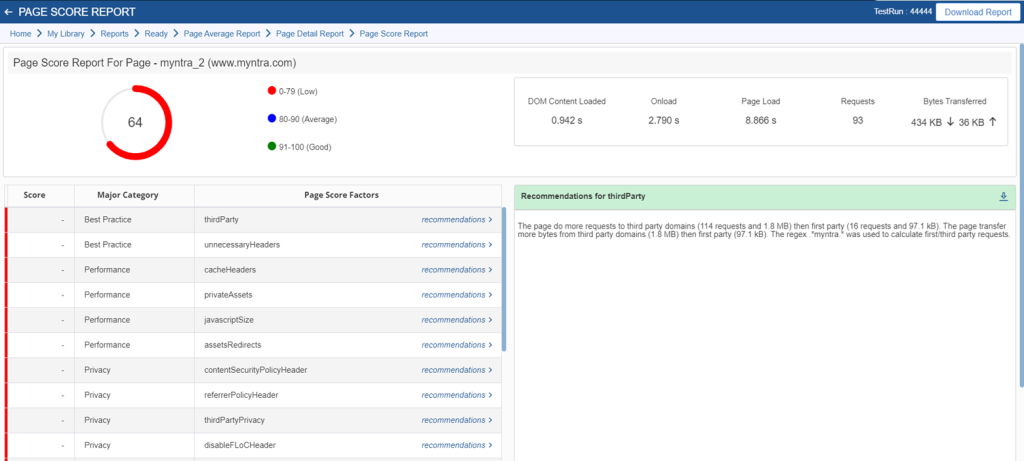Click the Download Report button

(978, 12)
